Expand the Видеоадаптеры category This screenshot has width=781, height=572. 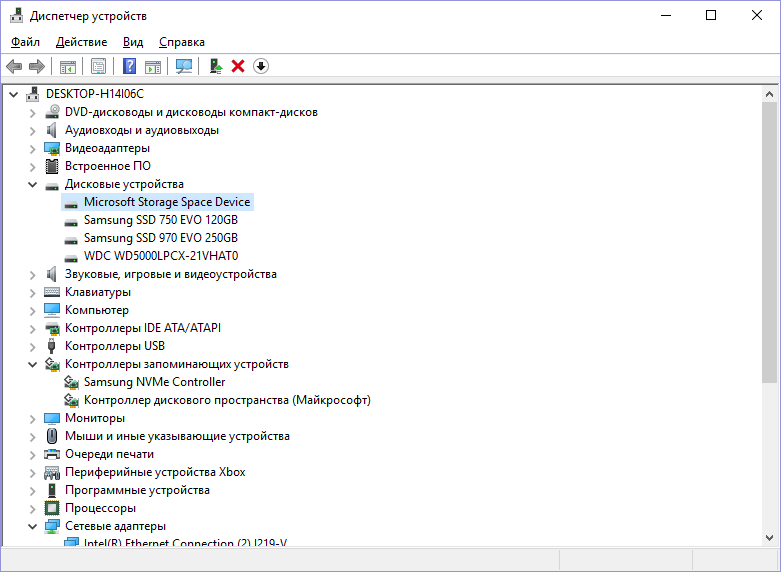(x=32, y=149)
